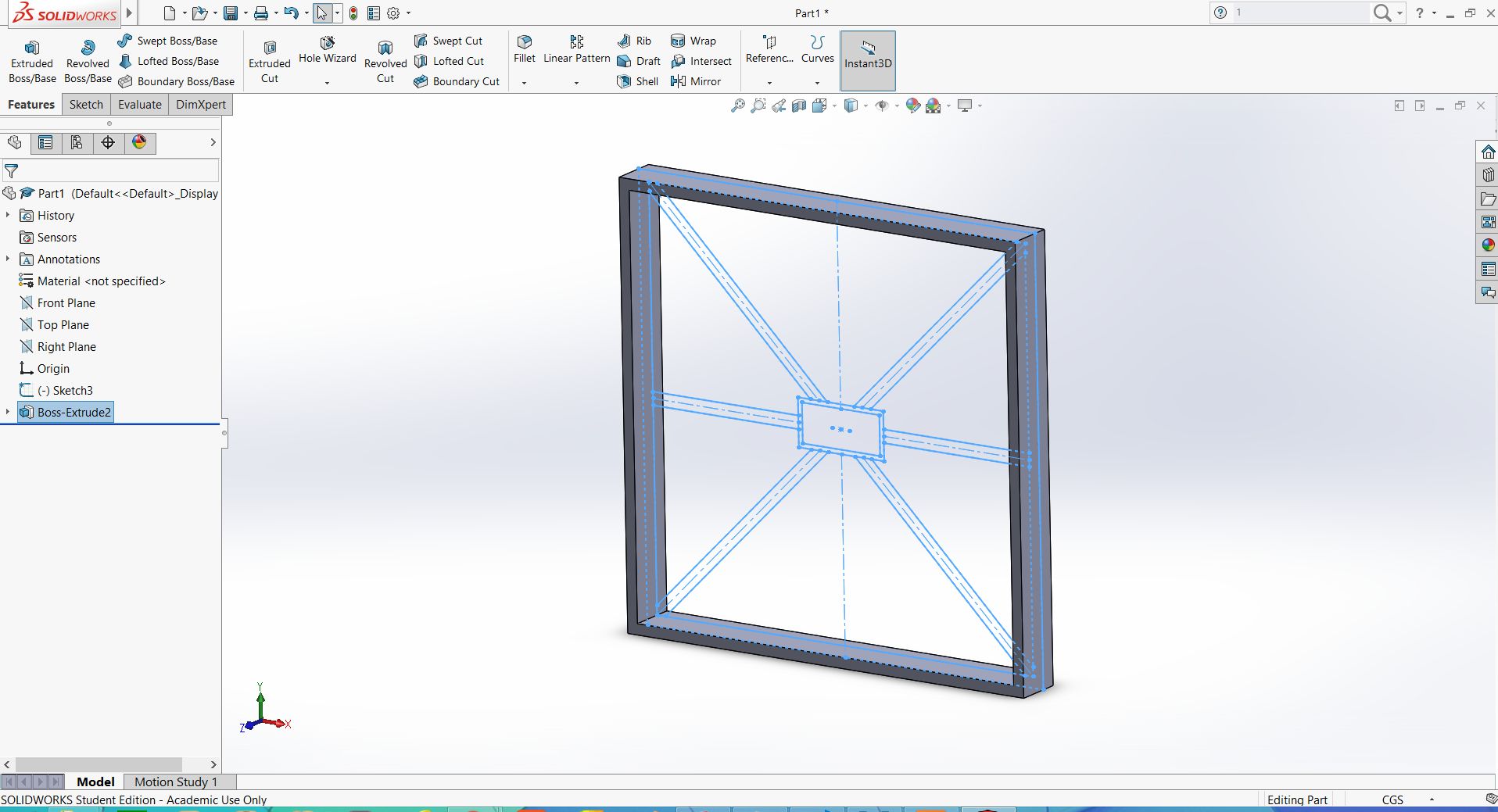The height and width of the screenshot is (812, 1498).
Task: Launch the Hole Wizard
Action: pyautogui.click(x=327, y=50)
